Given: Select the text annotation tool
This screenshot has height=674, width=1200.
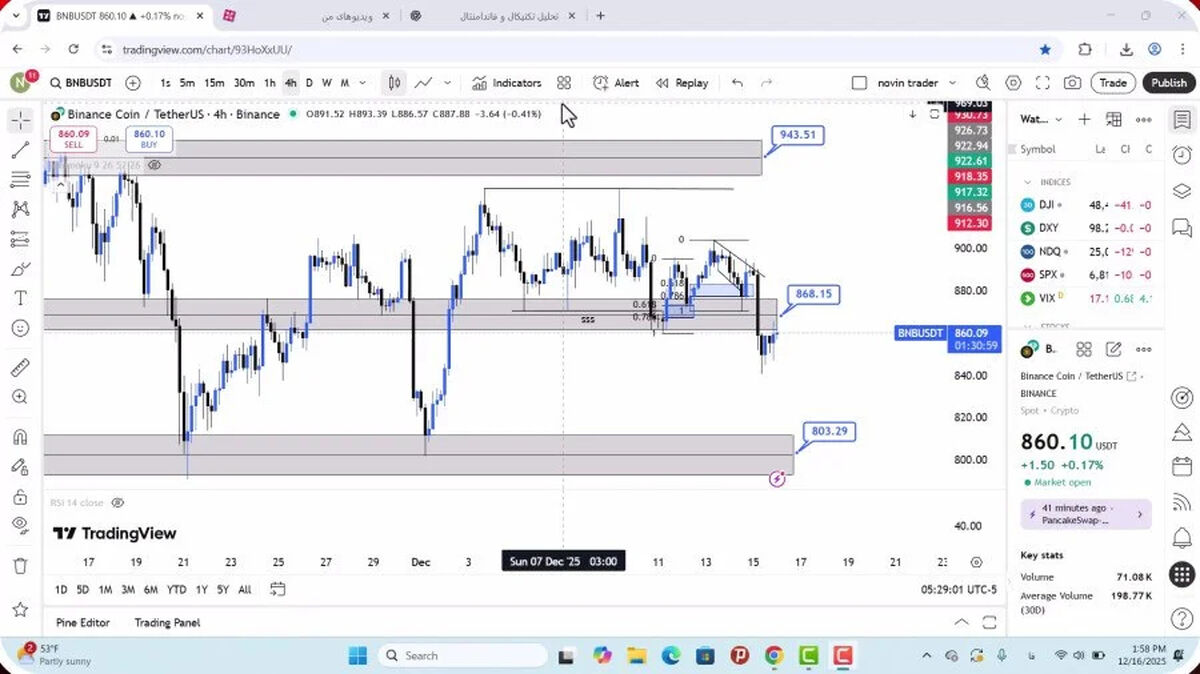Looking at the screenshot, I should pos(20,298).
